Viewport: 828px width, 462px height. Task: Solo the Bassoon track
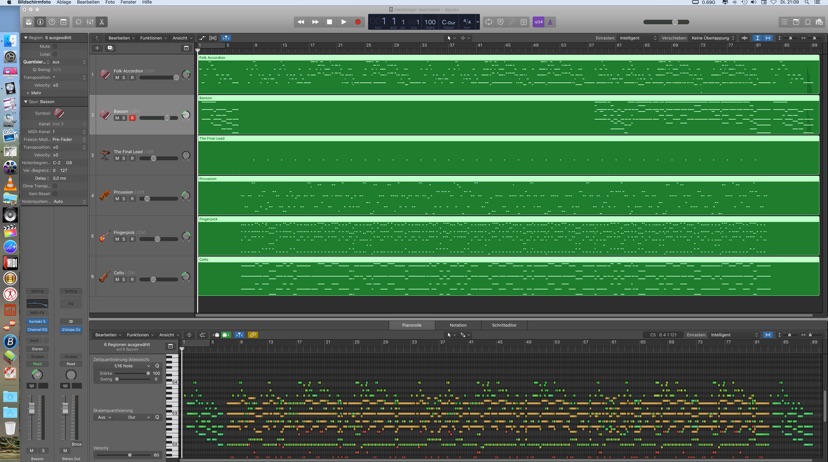[x=124, y=118]
